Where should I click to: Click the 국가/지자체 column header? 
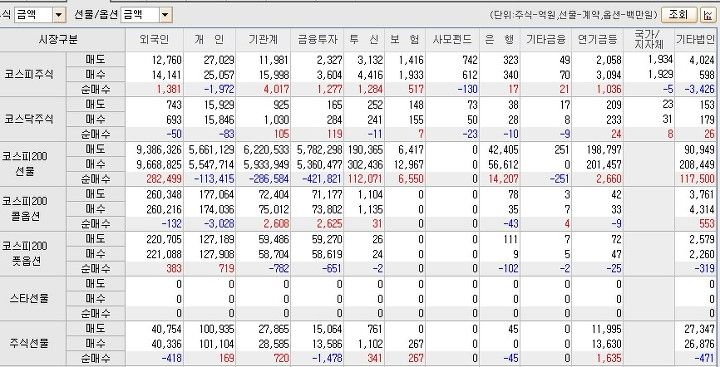pyautogui.click(x=648, y=40)
